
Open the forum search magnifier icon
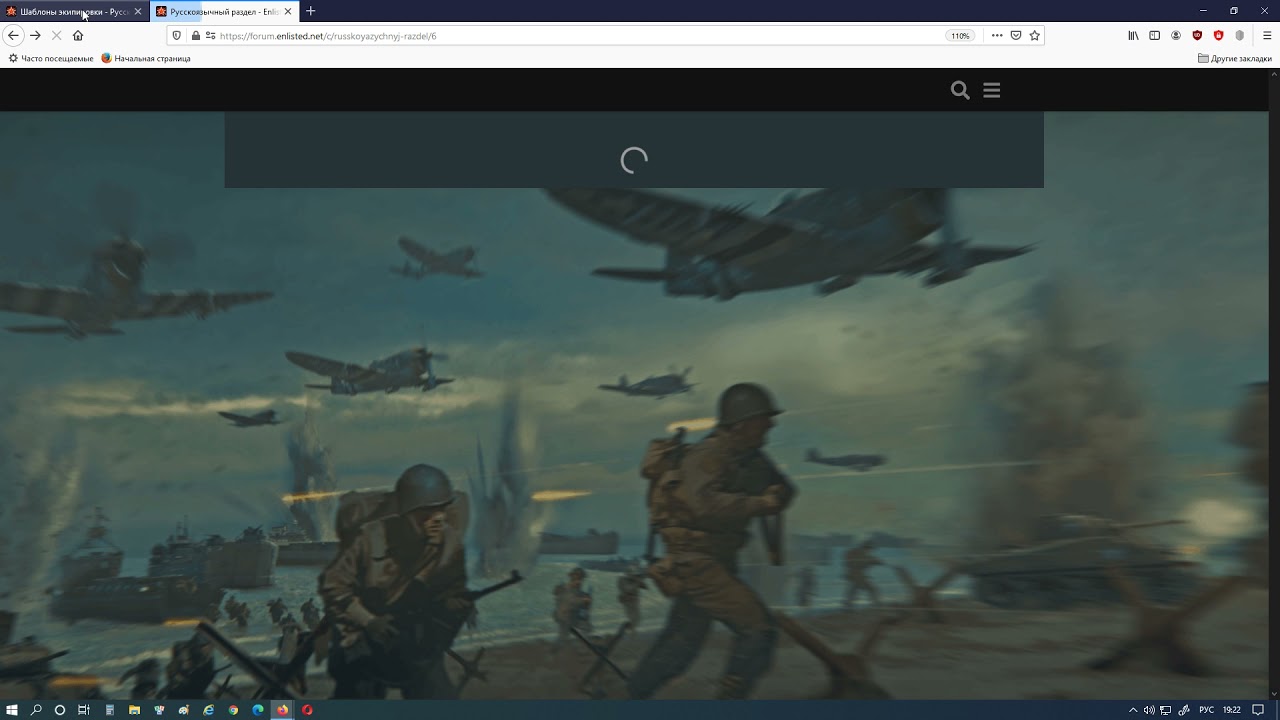960,90
